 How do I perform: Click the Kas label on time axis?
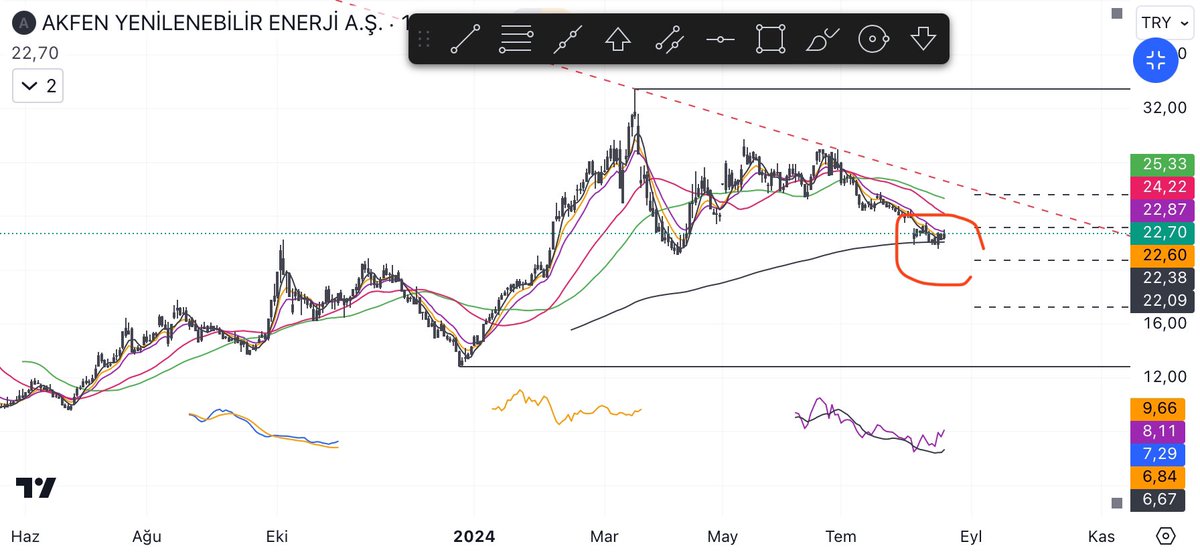pos(1101,537)
